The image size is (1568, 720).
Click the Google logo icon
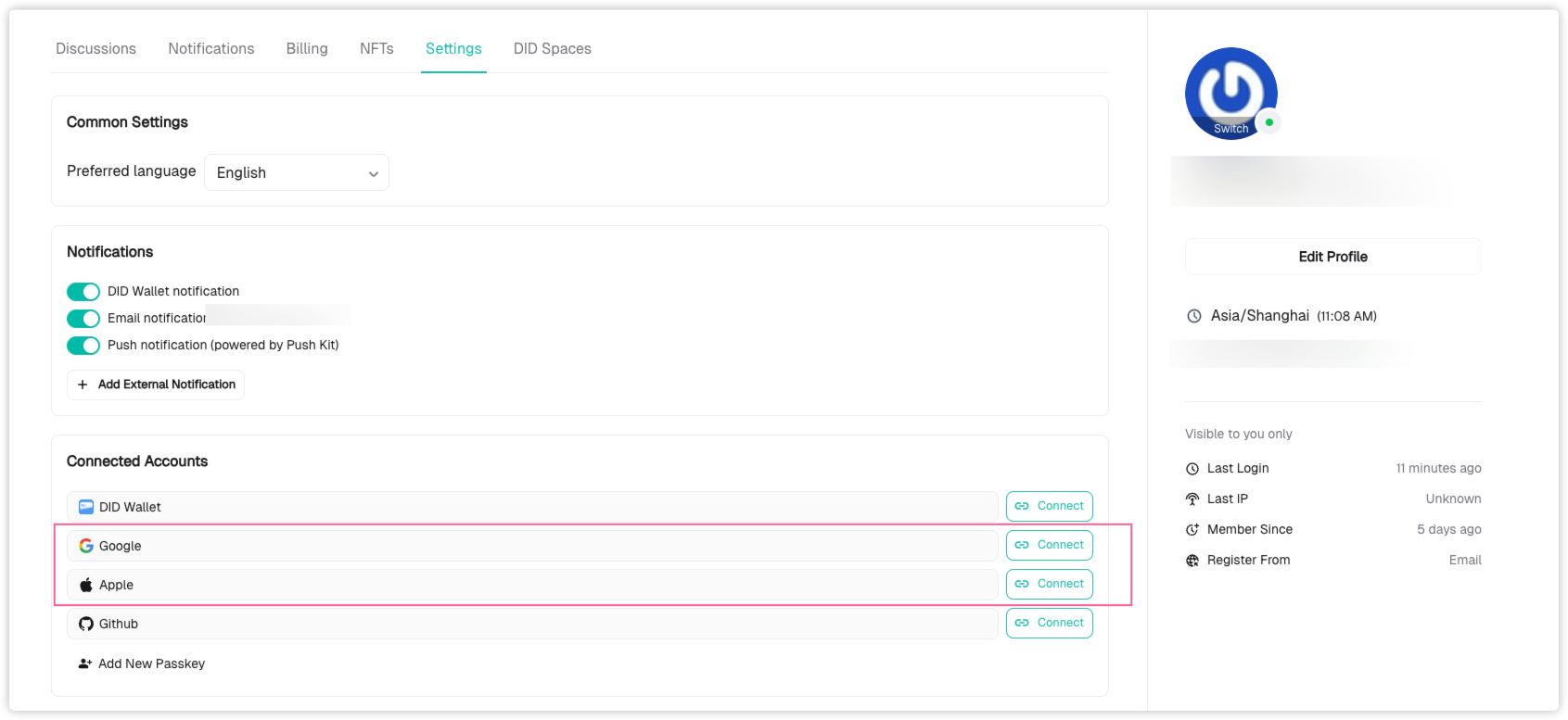tap(86, 546)
